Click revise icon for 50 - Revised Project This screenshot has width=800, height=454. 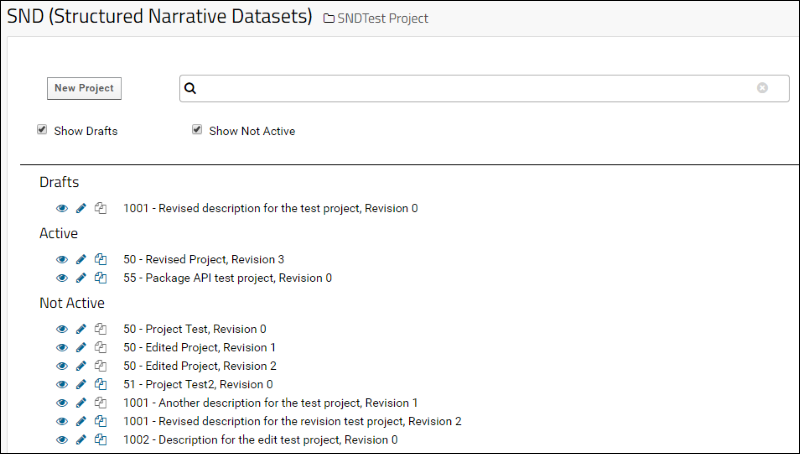(x=101, y=259)
